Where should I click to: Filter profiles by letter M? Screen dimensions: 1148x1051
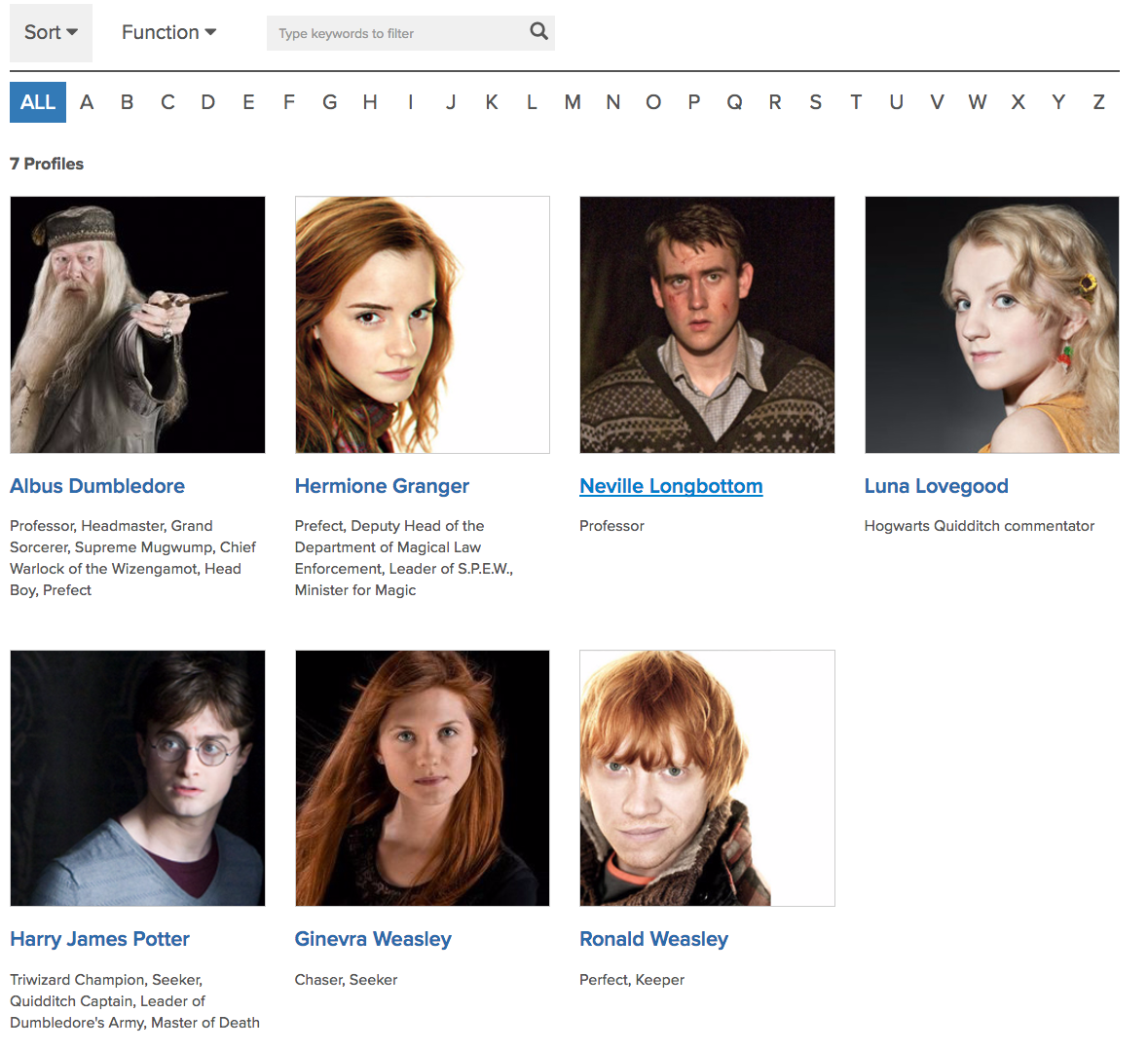click(x=573, y=102)
